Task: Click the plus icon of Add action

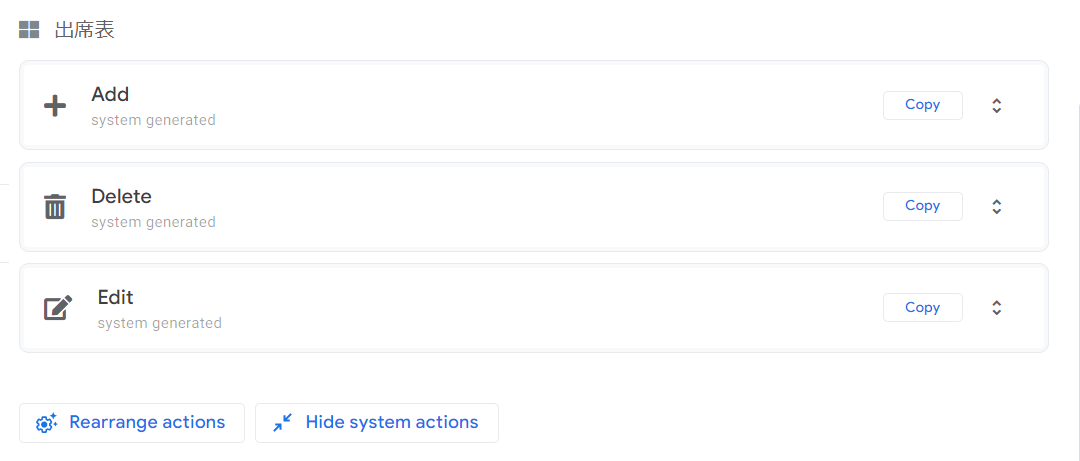Action: click(55, 106)
